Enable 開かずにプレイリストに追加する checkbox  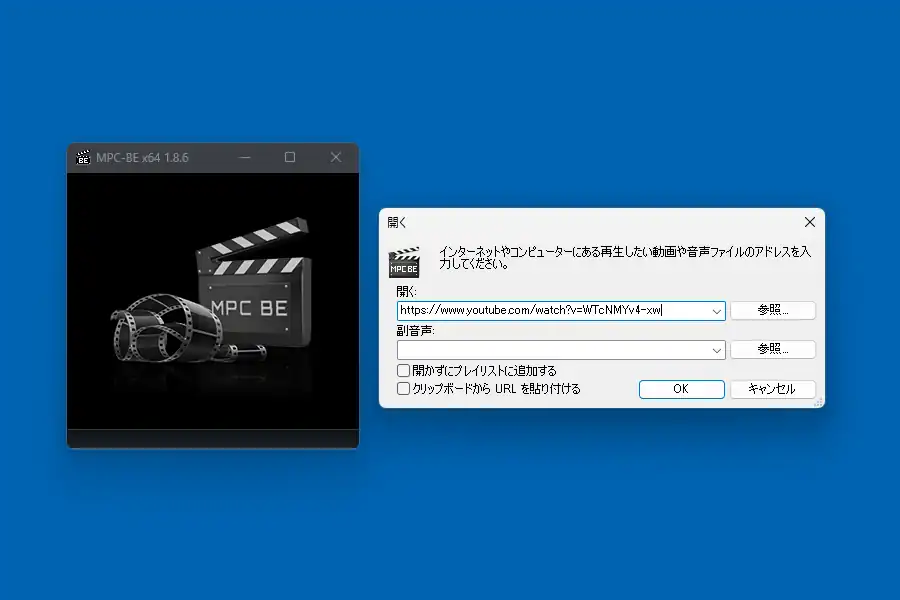point(404,370)
